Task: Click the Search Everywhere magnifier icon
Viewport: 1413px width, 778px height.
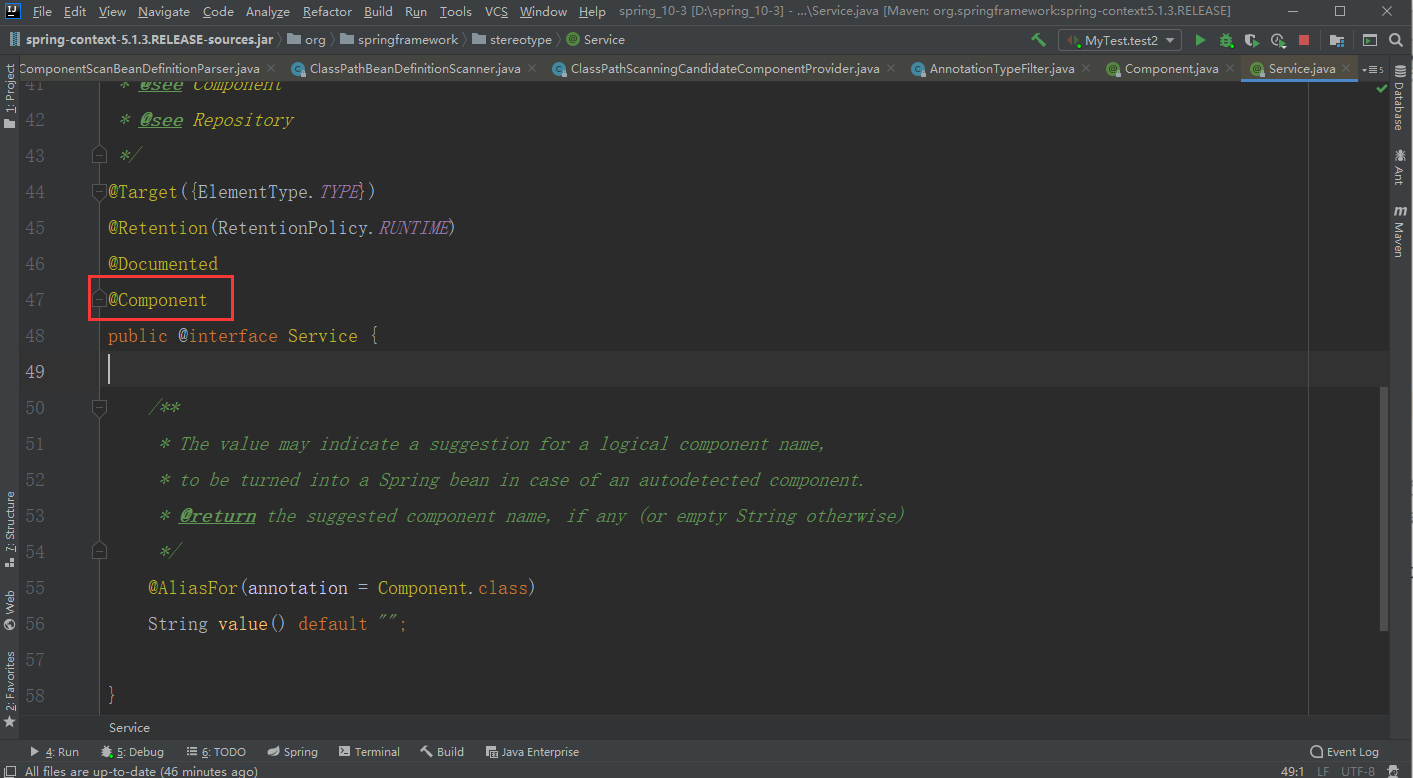Action: click(x=1396, y=40)
